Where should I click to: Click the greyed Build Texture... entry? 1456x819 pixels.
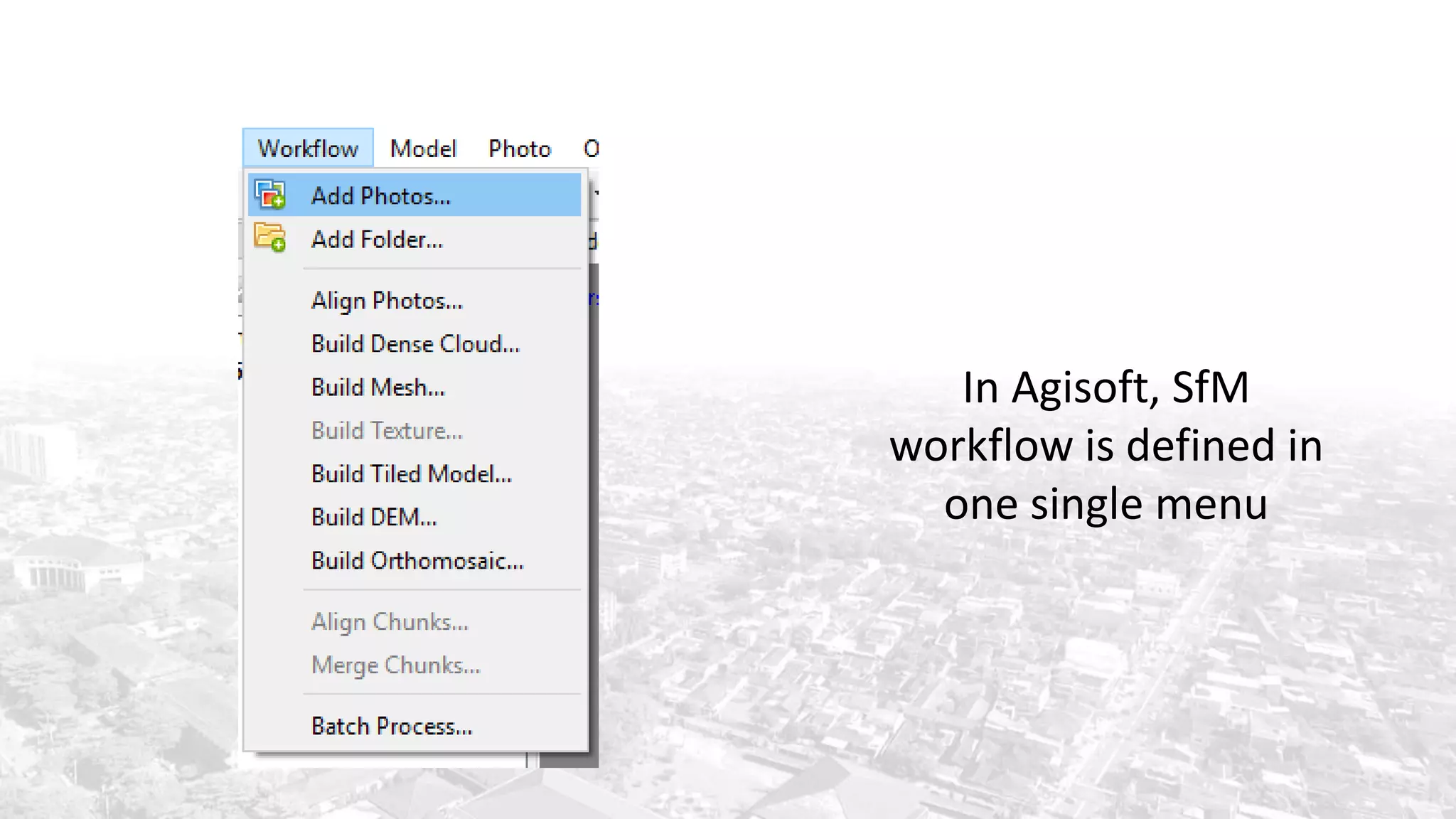(414, 431)
